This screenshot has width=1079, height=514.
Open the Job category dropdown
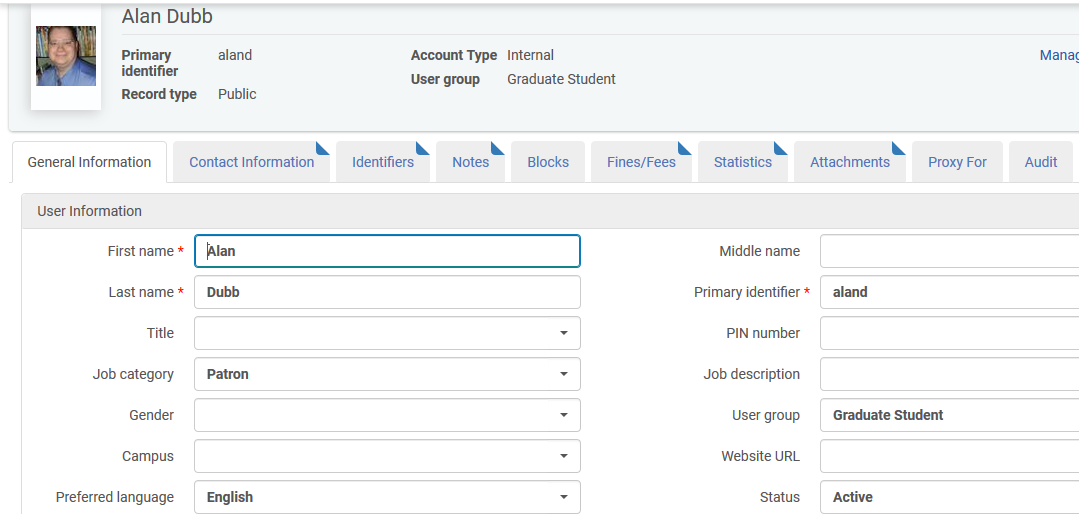click(387, 374)
